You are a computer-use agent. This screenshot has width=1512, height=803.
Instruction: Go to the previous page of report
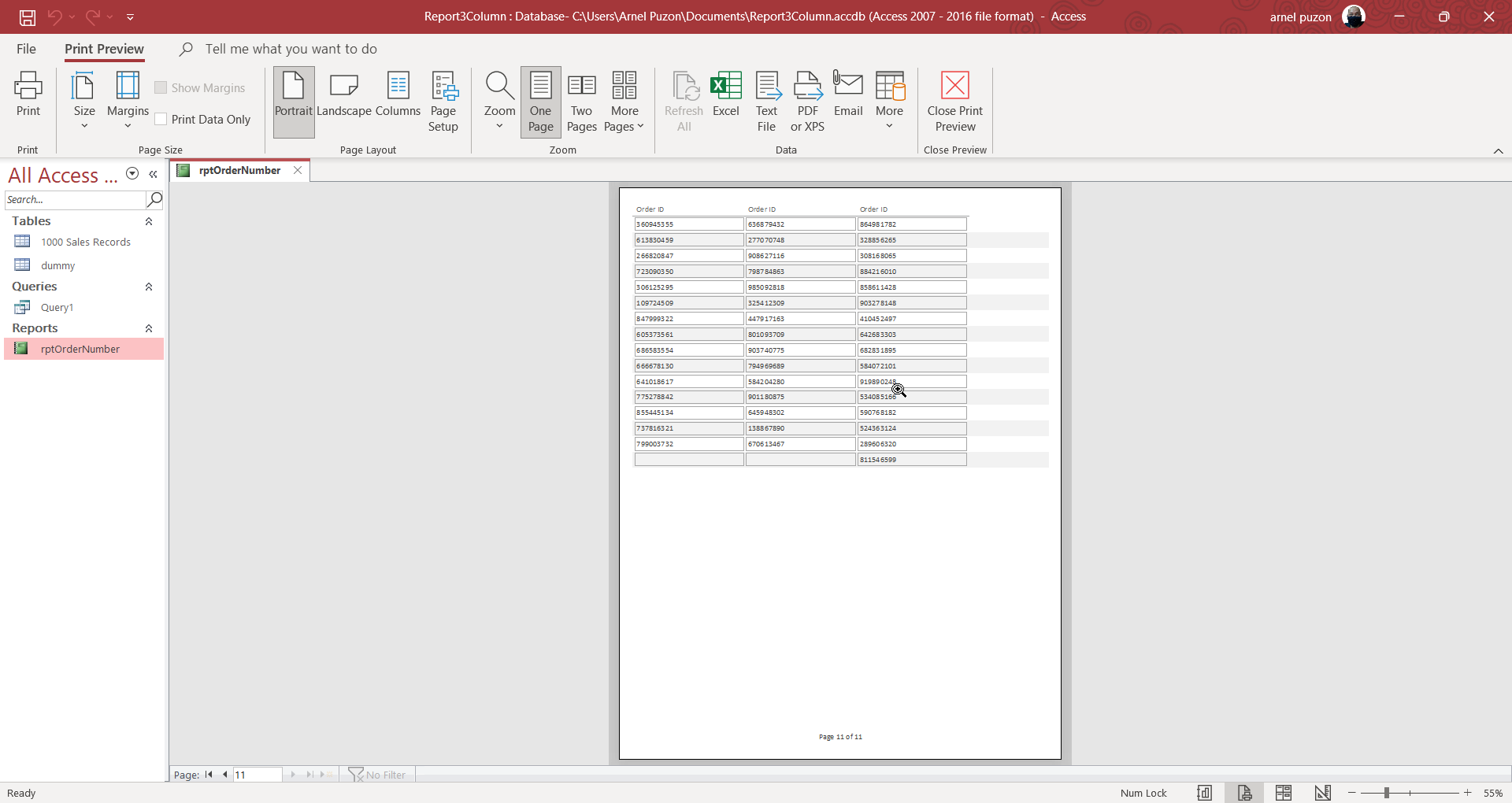click(224, 775)
